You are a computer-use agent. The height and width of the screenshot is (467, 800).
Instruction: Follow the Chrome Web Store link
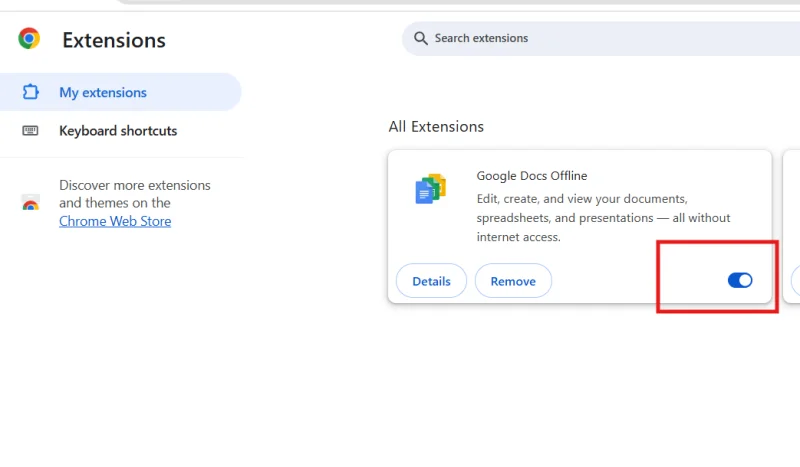[x=115, y=221]
